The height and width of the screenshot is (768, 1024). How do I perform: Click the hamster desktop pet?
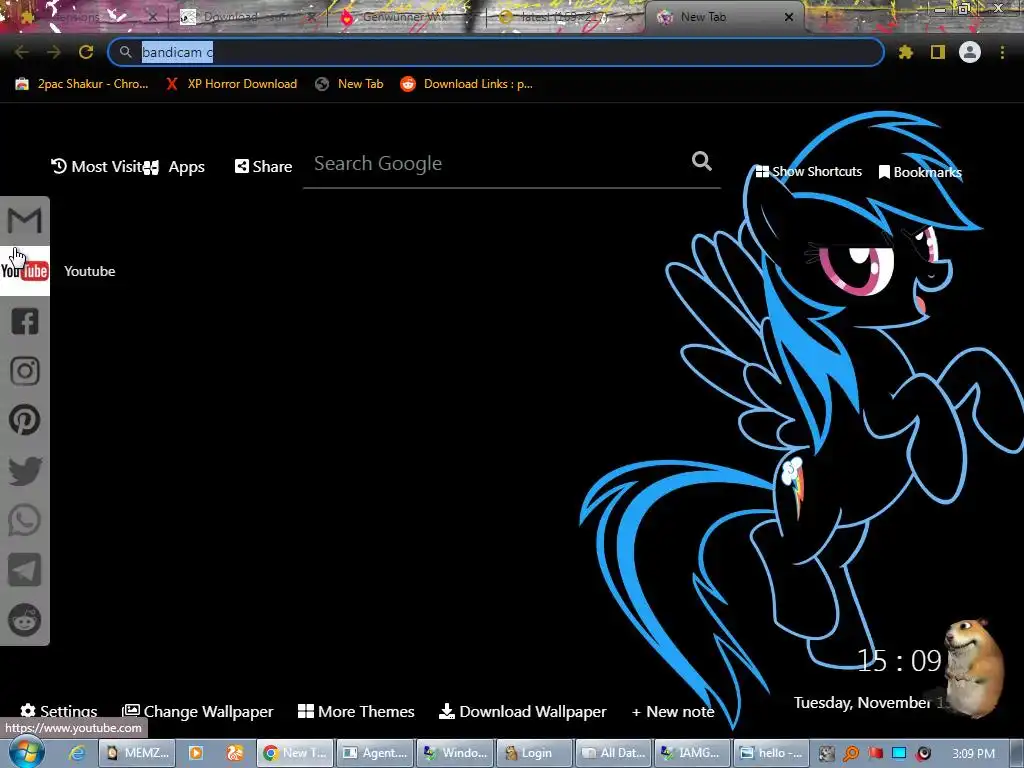coord(974,669)
